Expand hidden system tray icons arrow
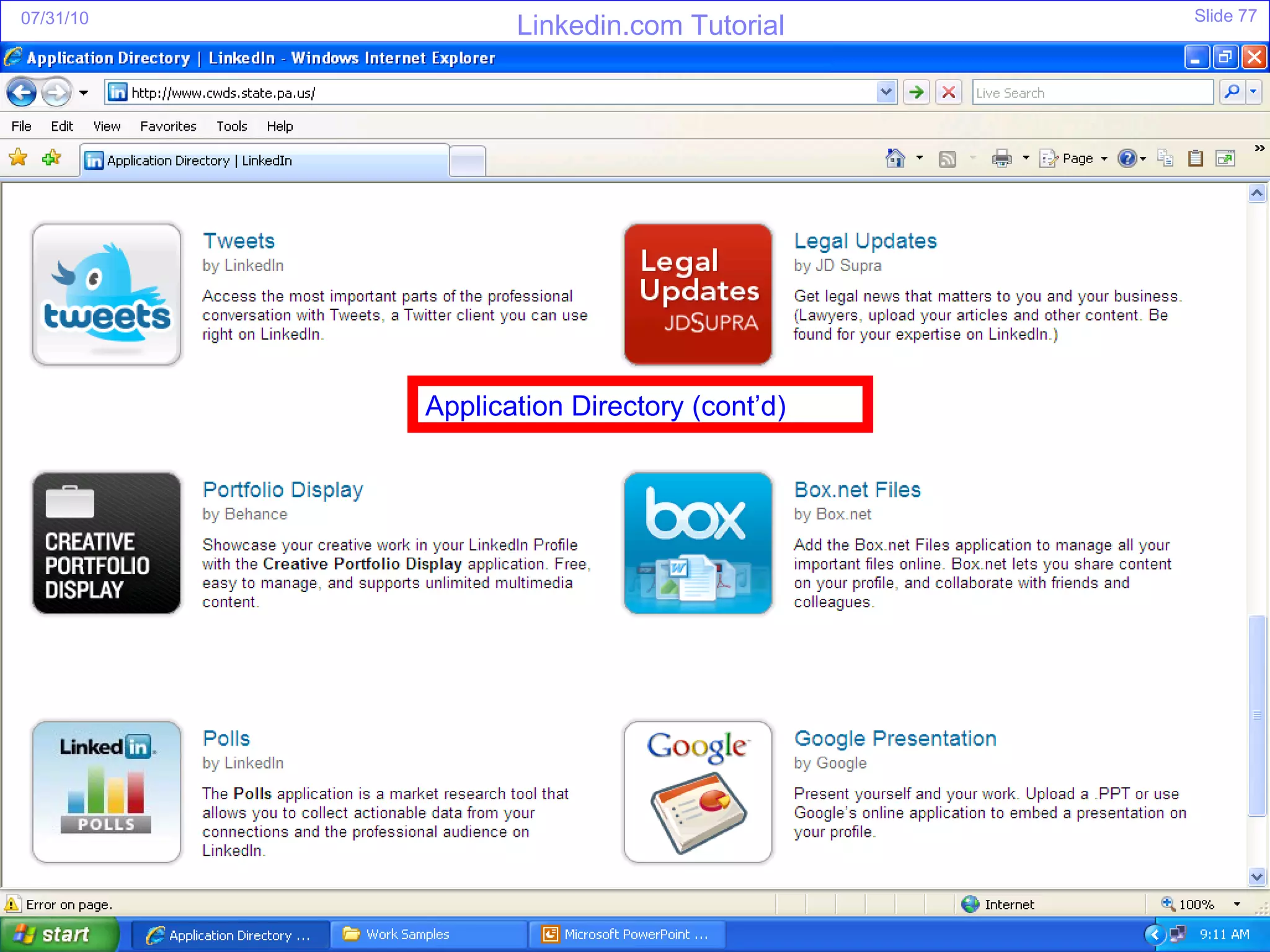1270x952 pixels. [1154, 935]
